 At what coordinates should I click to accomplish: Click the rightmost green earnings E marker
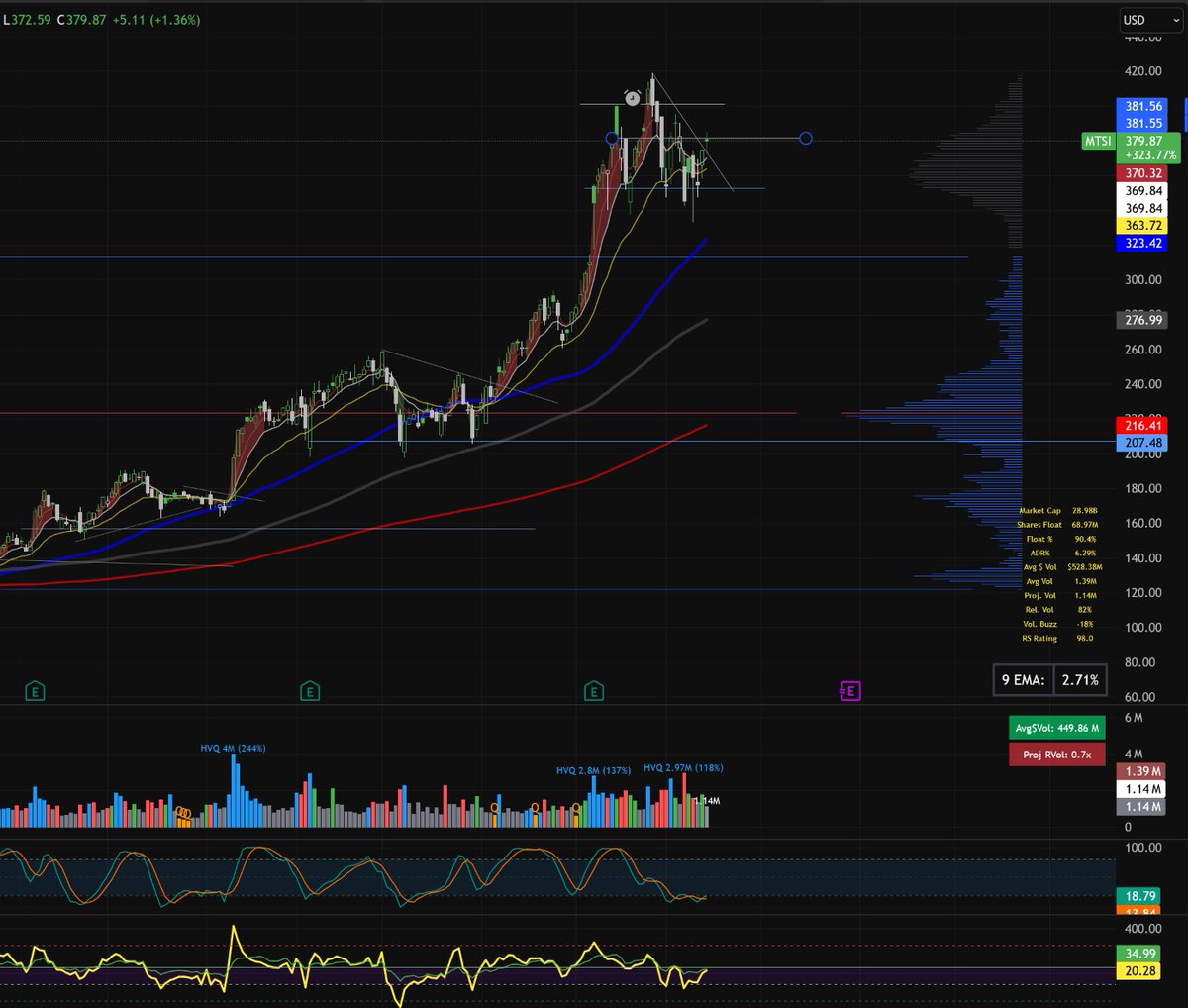[593, 691]
